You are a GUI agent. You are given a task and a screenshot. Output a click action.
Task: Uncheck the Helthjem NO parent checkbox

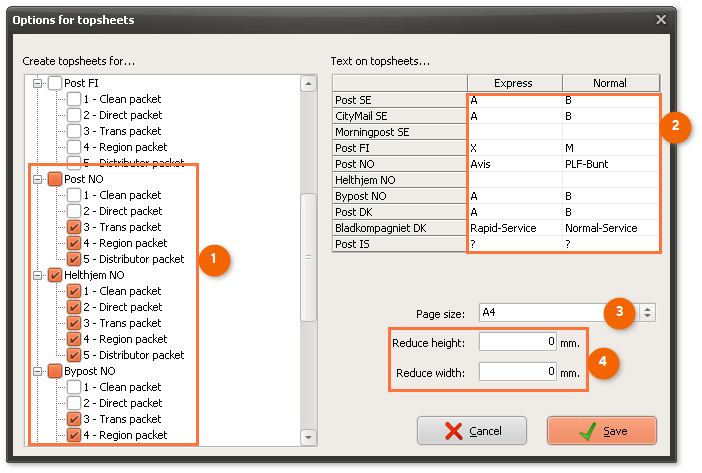(x=55, y=275)
